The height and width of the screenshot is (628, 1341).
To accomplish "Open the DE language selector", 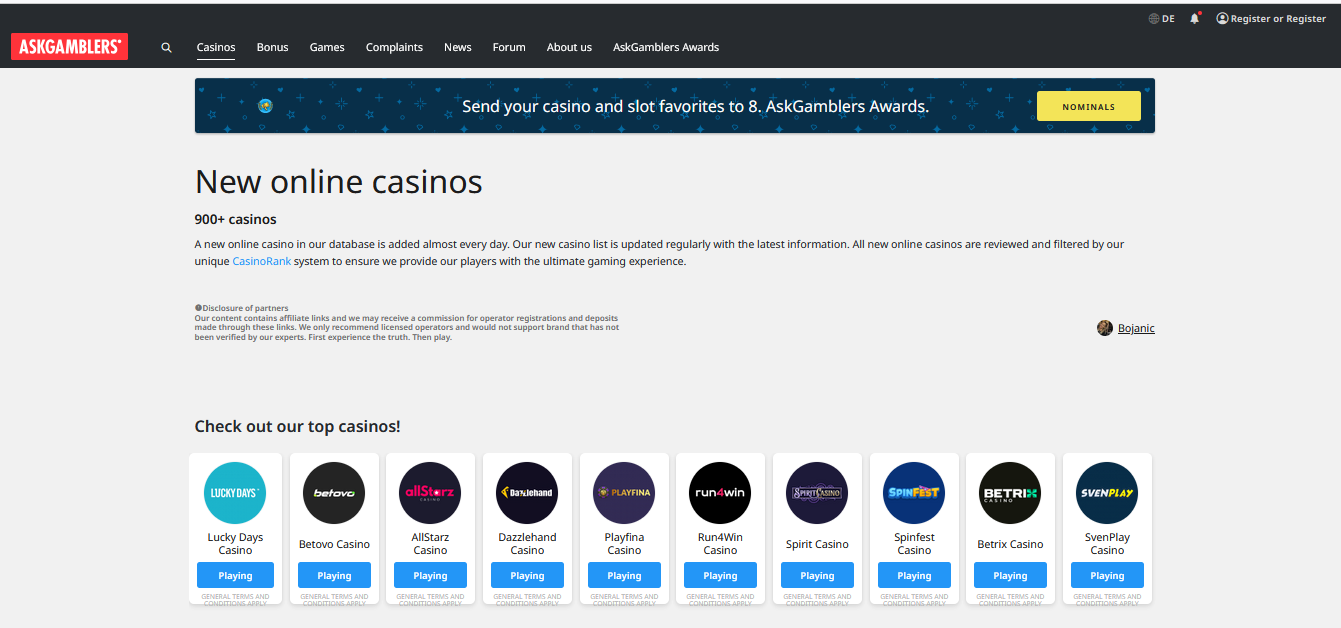I will pos(1162,18).
